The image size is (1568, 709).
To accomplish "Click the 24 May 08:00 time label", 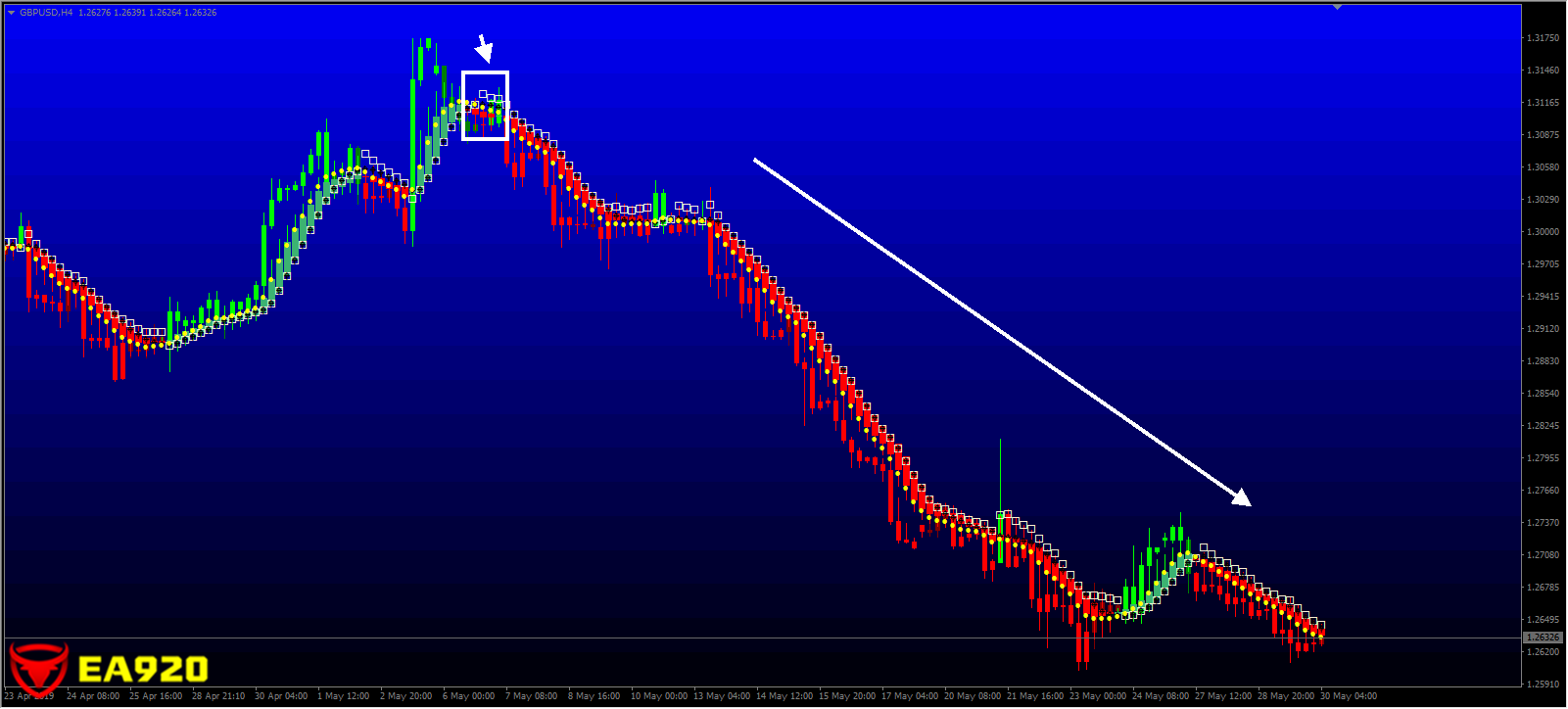I will click(x=1161, y=696).
